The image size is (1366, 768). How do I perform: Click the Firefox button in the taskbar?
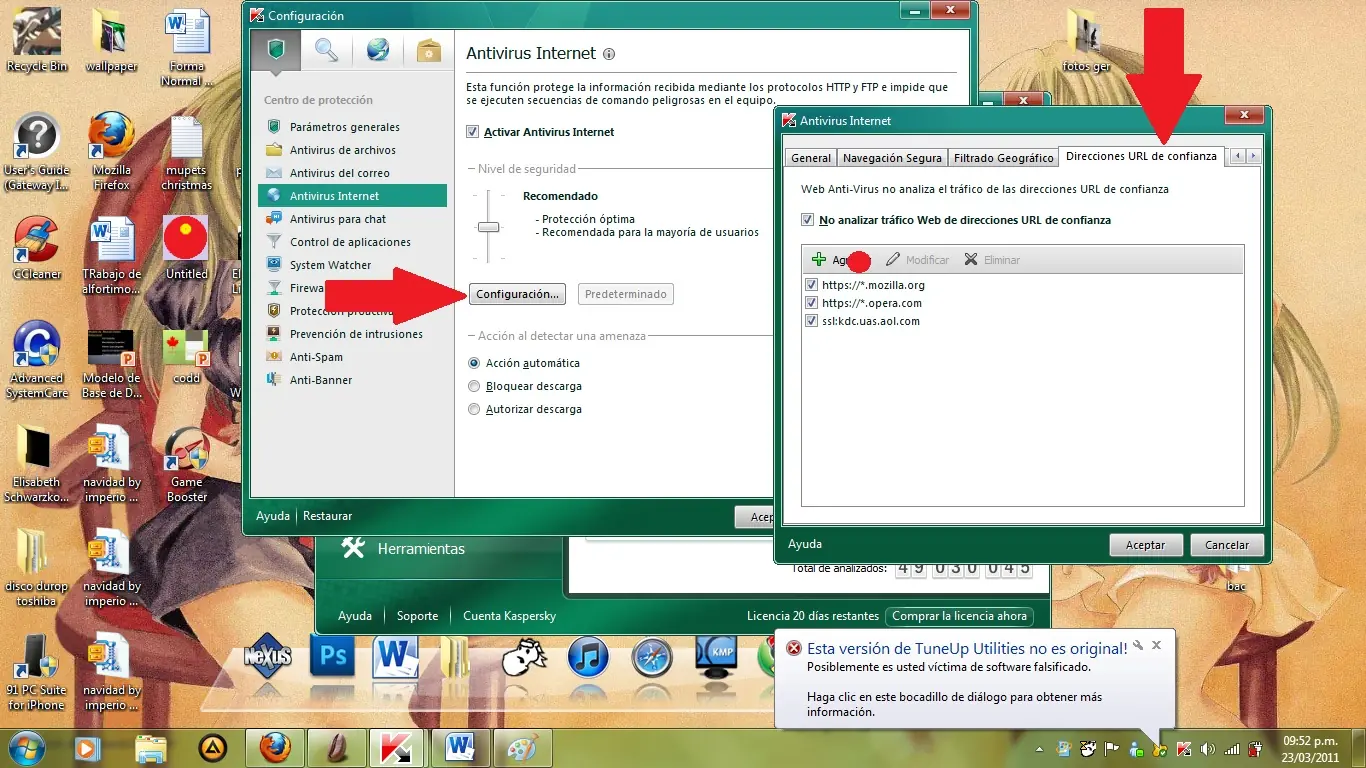275,747
